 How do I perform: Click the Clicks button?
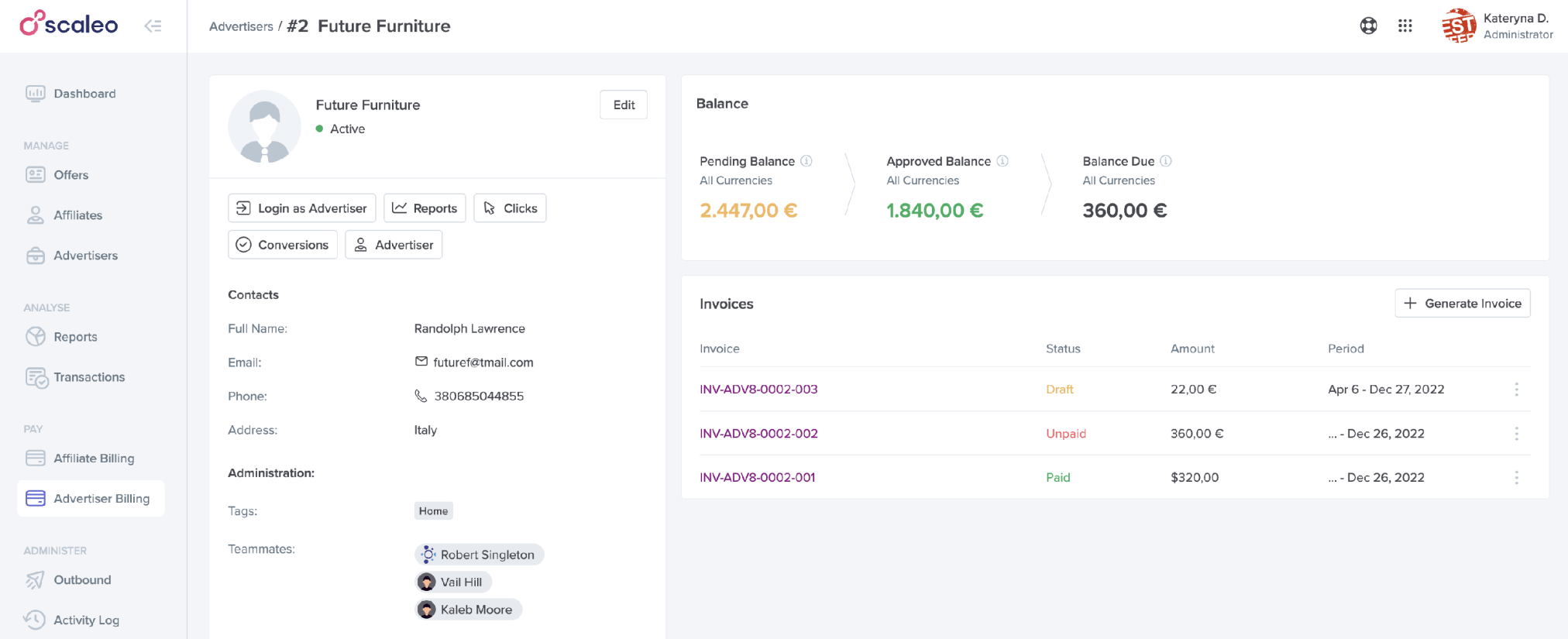click(510, 208)
